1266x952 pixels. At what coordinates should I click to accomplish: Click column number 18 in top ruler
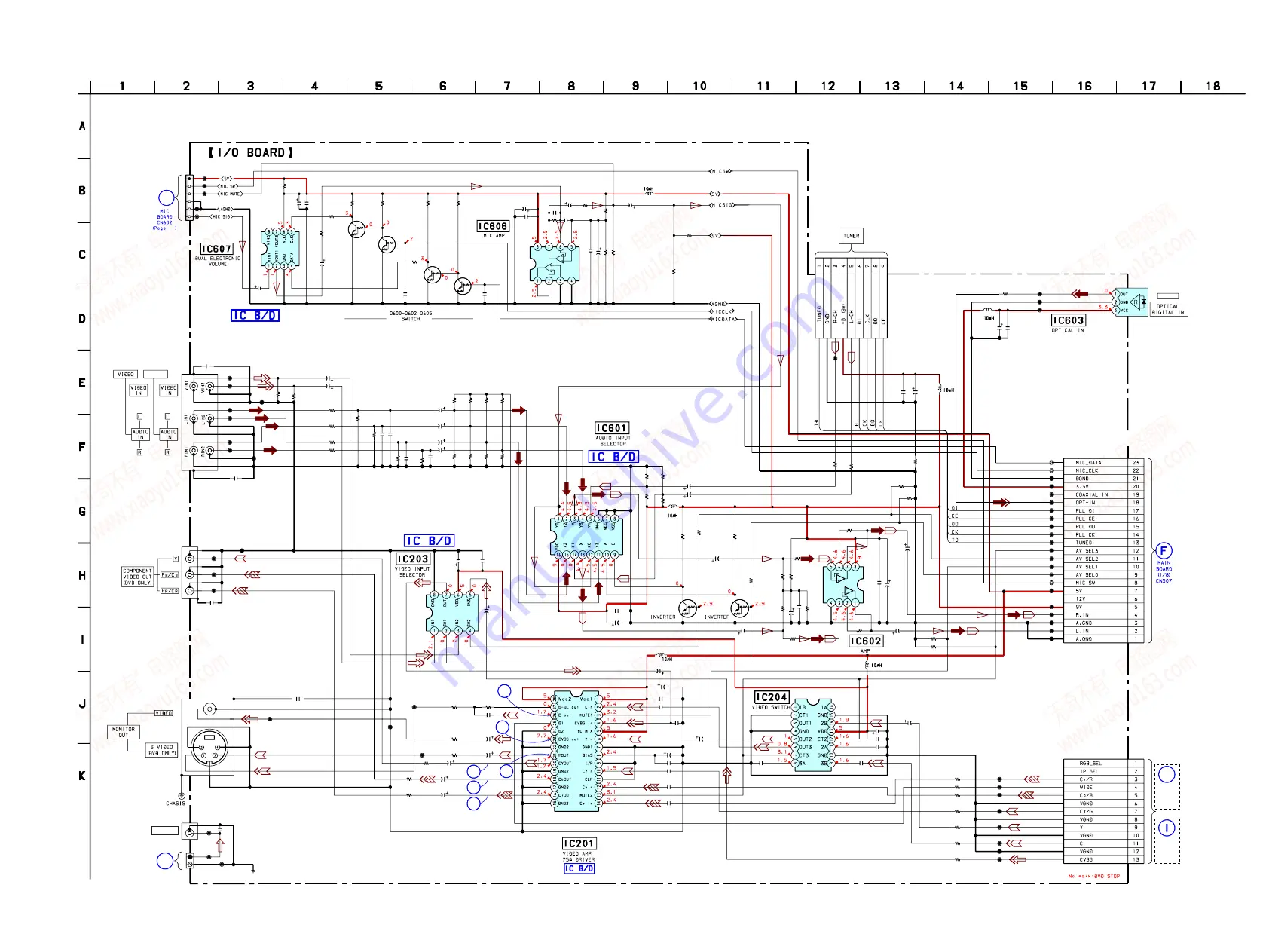[1212, 86]
